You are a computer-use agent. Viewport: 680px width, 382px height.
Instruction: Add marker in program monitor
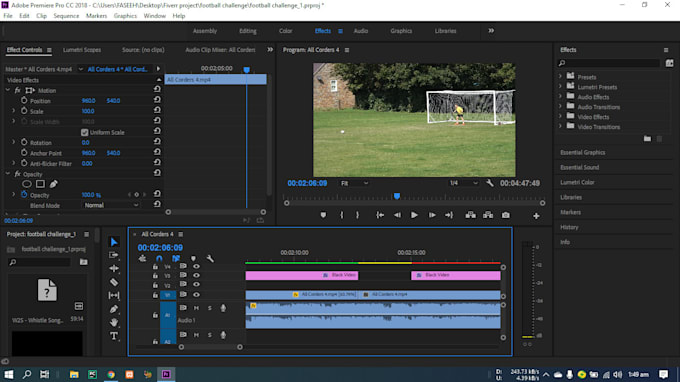point(323,215)
